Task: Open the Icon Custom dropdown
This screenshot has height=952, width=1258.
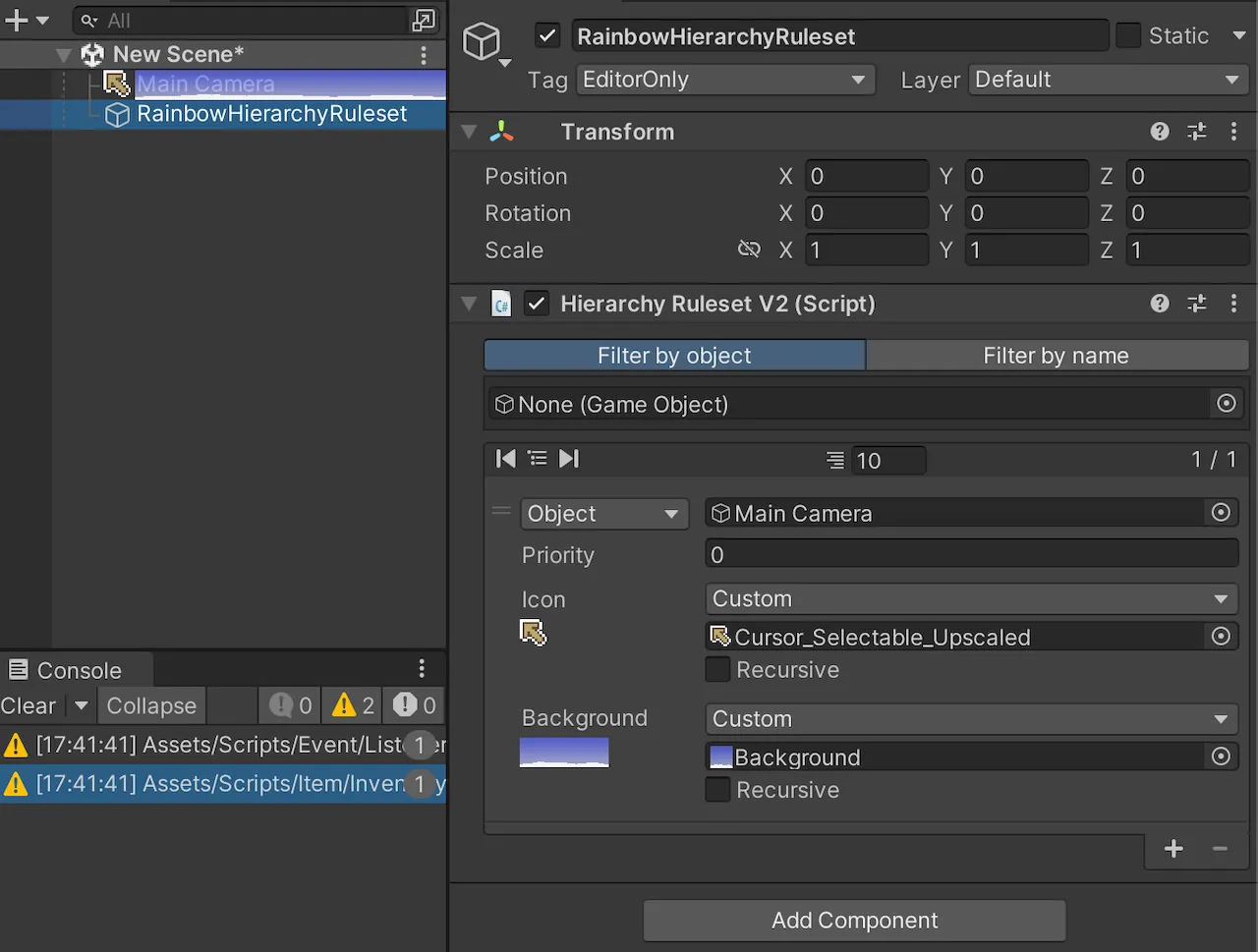Action: tap(972, 598)
